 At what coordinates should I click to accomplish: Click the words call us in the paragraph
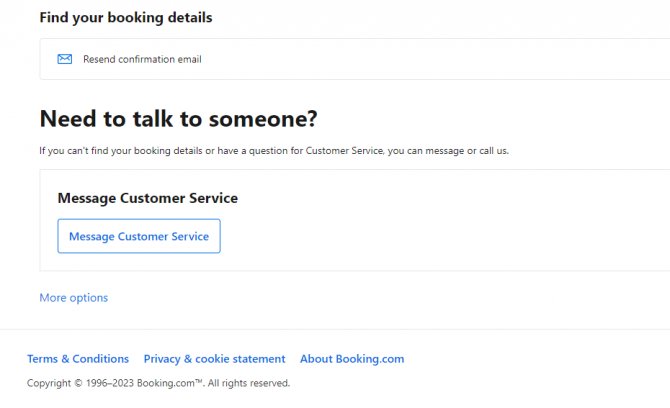[494, 150]
